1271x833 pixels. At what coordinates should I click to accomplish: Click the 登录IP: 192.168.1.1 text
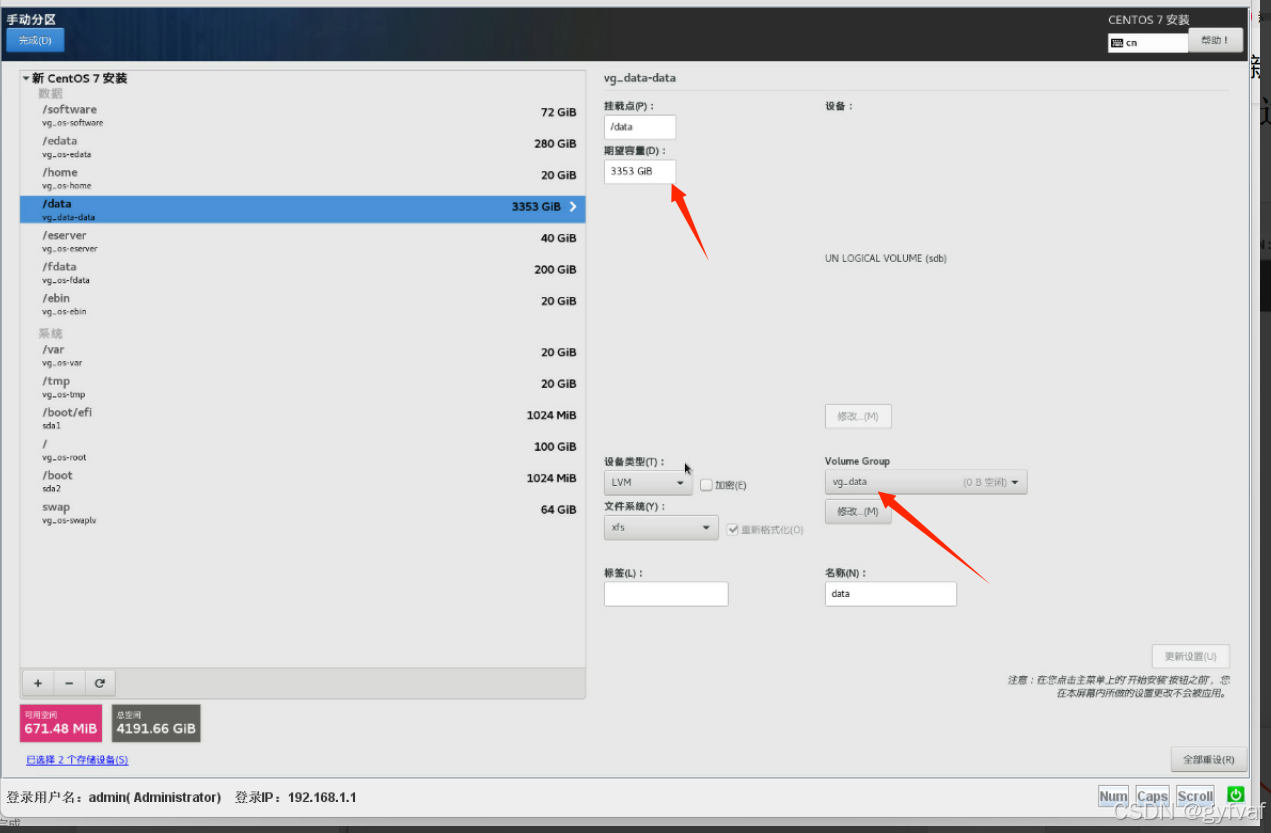click(296, 797)
